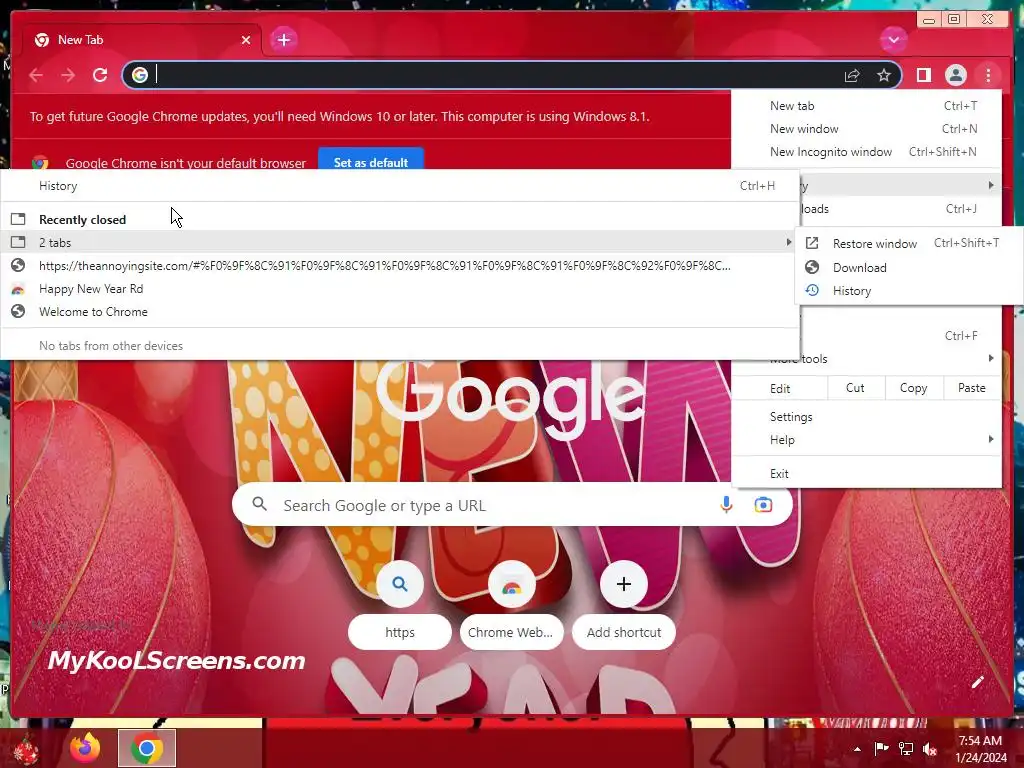This screenshot has height=768, width=1024.
Task: Click the Action Center flag icon
Action: [x=881, y=749]
